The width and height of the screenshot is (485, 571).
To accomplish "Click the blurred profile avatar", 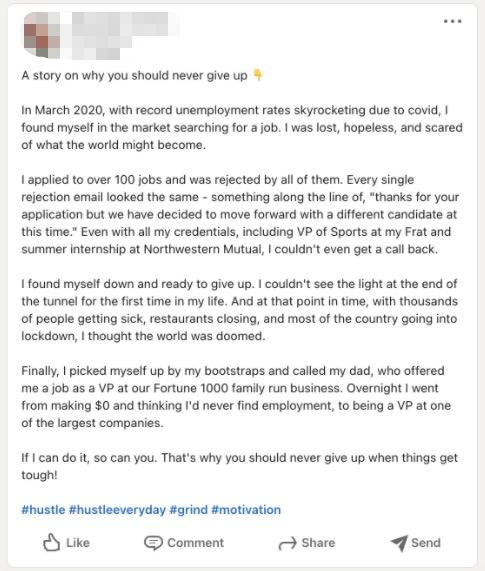I will point(42,35).
